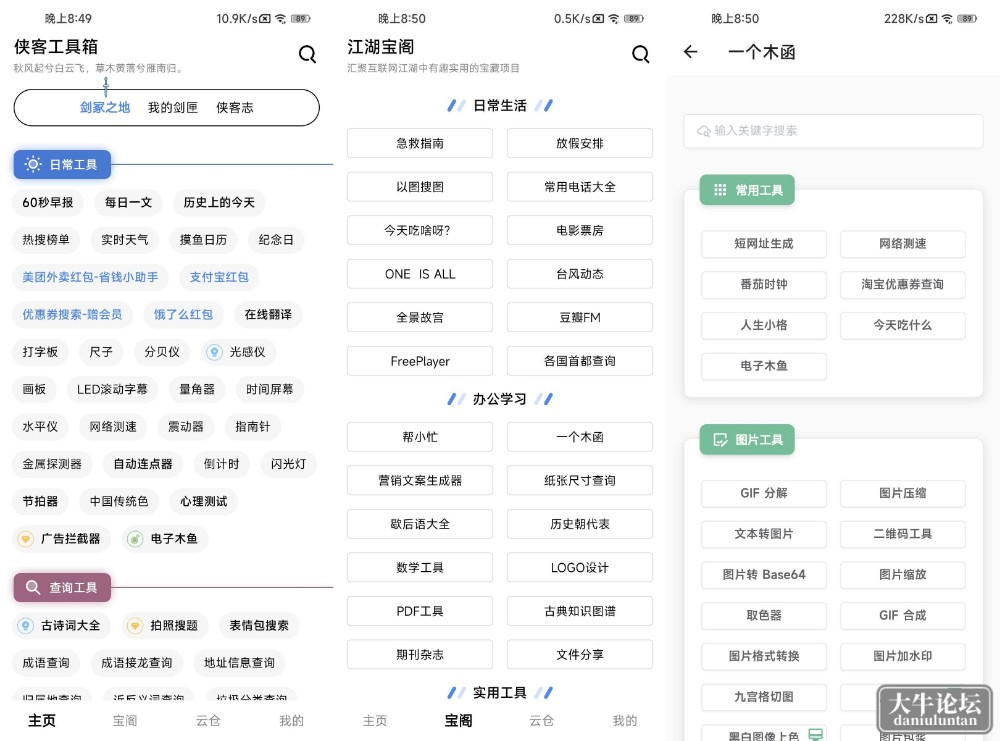Open the 淘宝优惠券查询 tool

click(x=902, y=284)
